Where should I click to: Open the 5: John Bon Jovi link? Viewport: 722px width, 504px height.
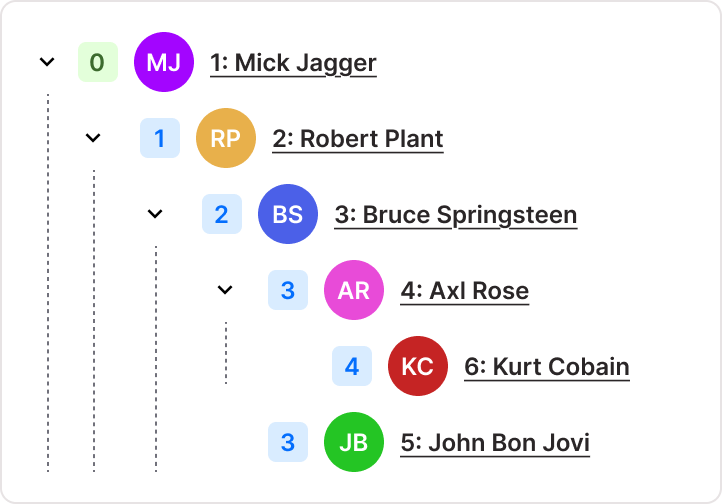coord(495,442)
